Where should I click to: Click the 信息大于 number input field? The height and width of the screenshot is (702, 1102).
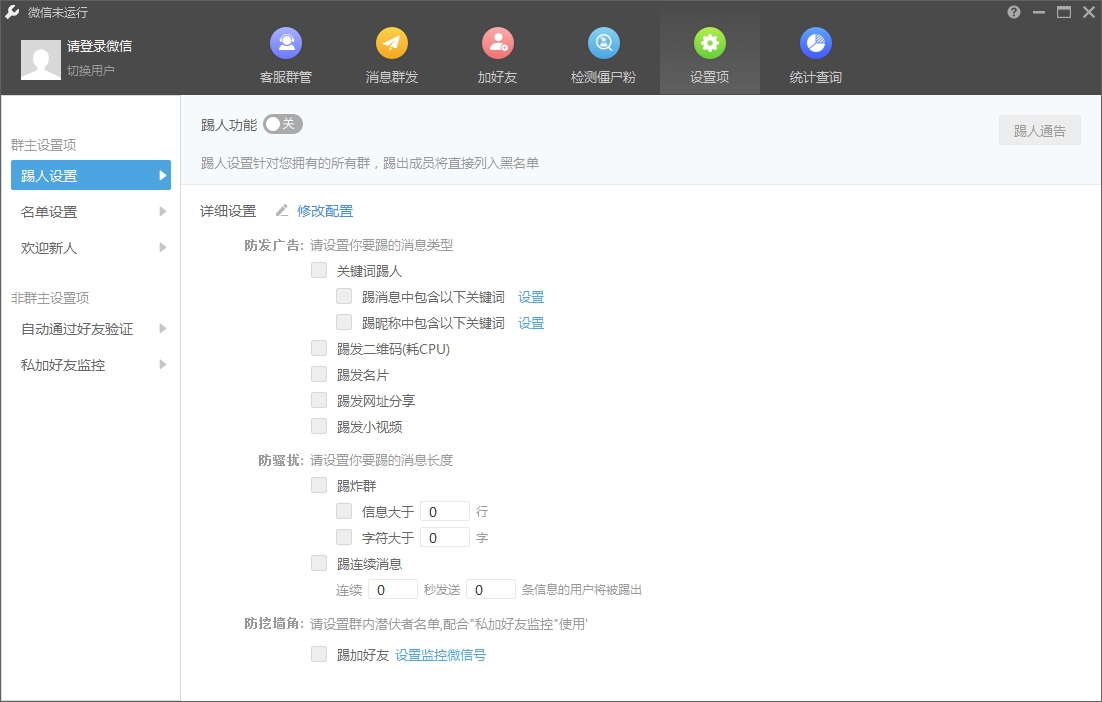coord(444,511)
